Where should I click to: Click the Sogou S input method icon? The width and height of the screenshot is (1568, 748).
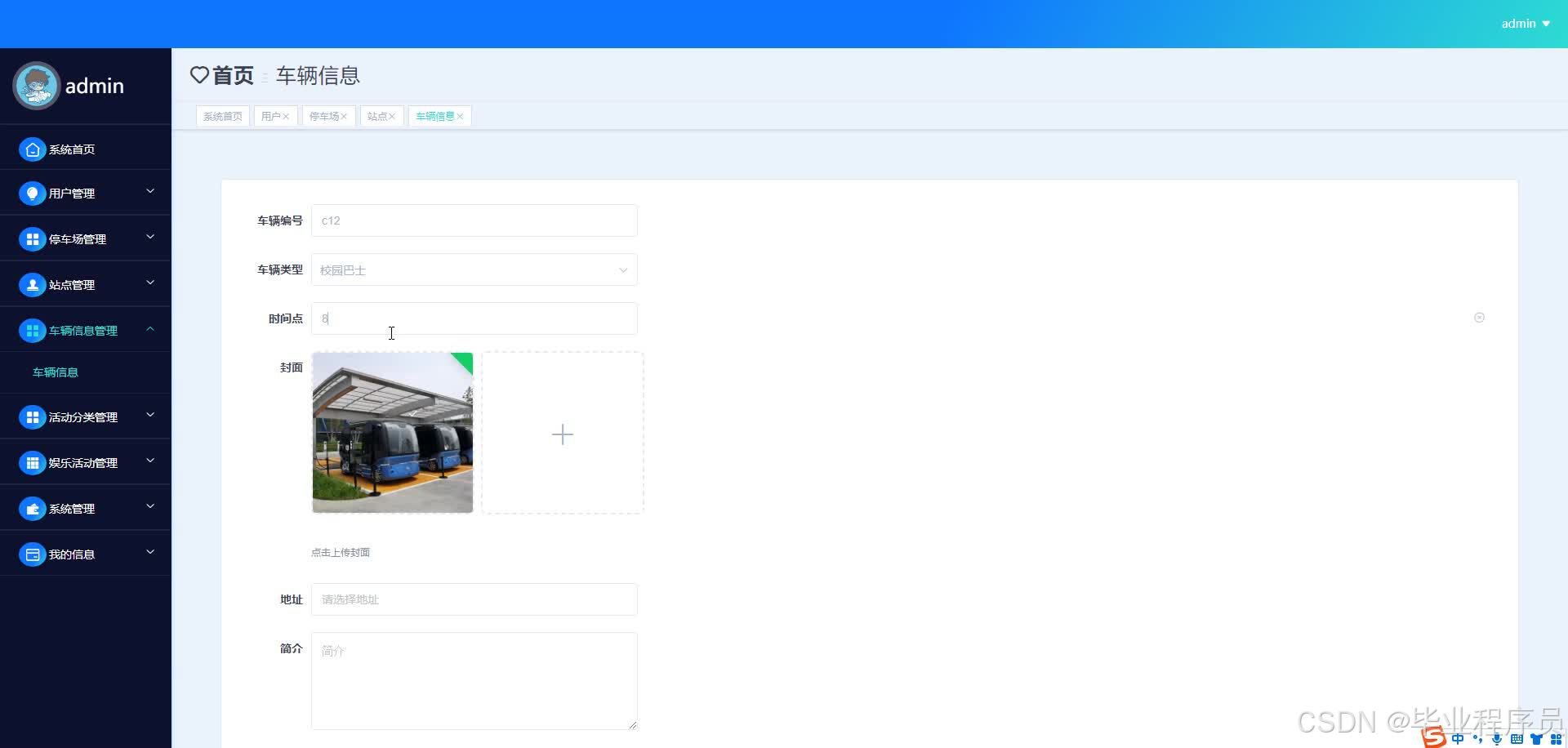(x=1433, y=737)
